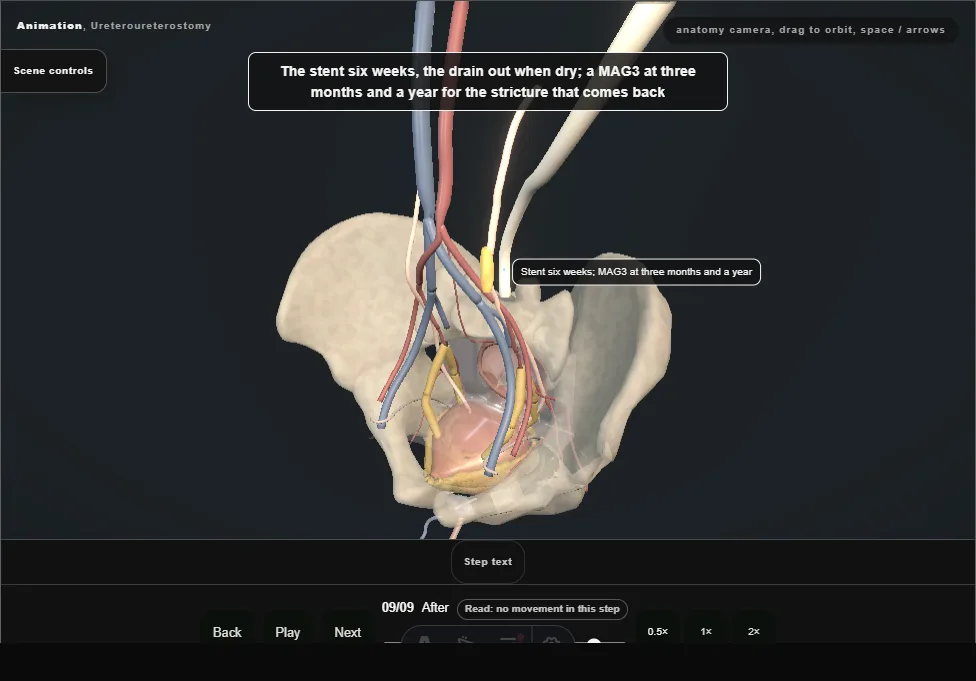Toggle the Step text panel
976x681 pixels.
coord(488,561)
